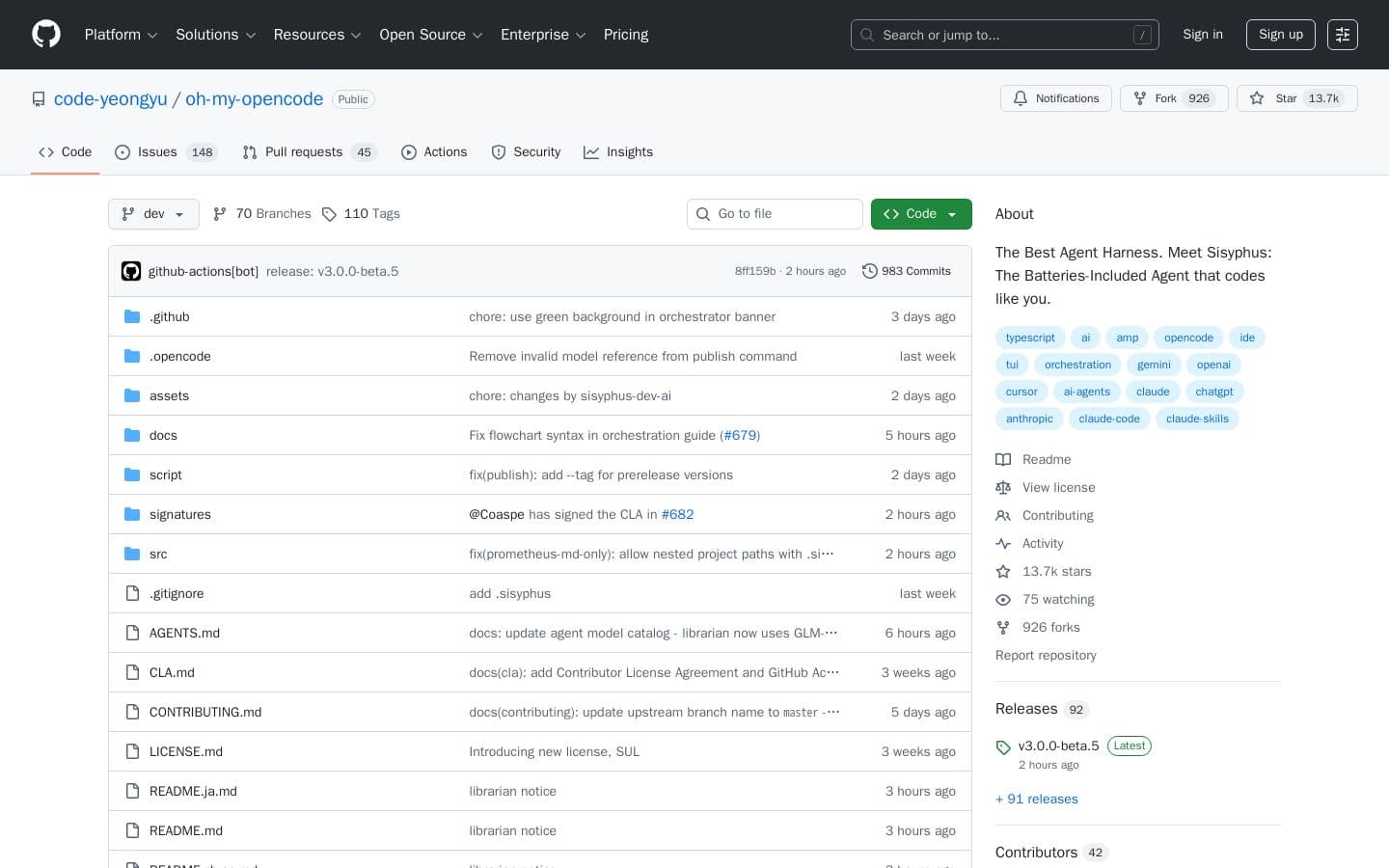Screen dimensions: 1389x868
Task: Click the tag icon beside v3.0.0-beta.5
Action: pyautogui.click(x=1003, y=747)
